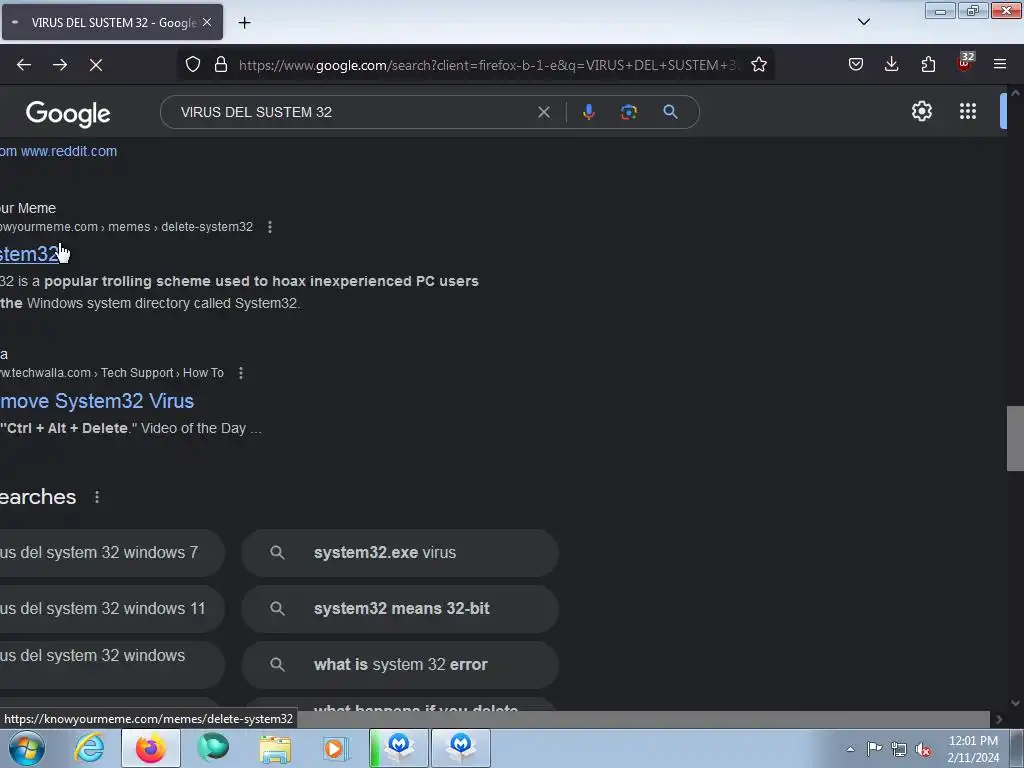Open the related searches options menu
Screen dimensions: 1024x768
click(x=97, y=497)
